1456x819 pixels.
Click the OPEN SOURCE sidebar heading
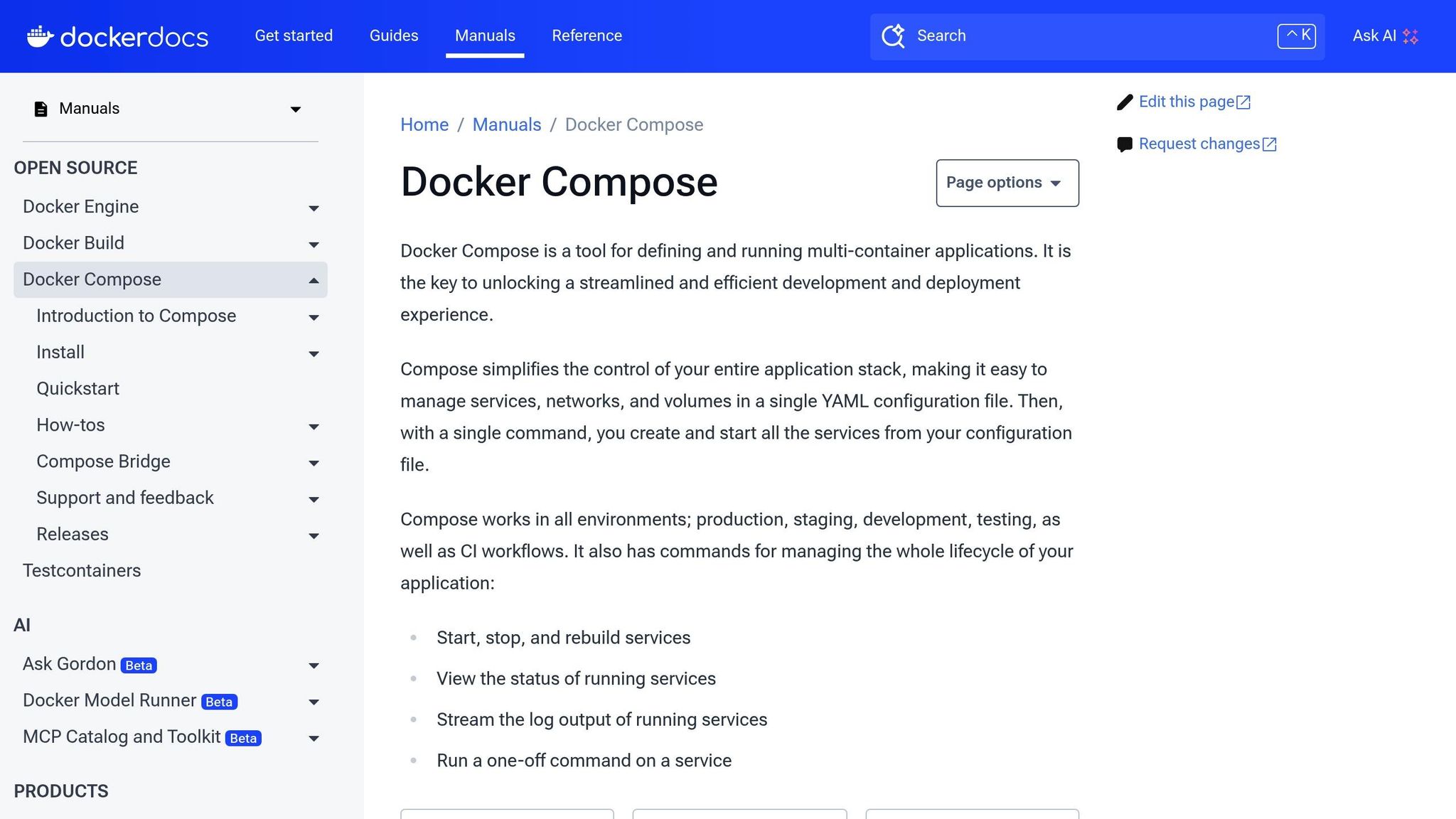(75, 168)
